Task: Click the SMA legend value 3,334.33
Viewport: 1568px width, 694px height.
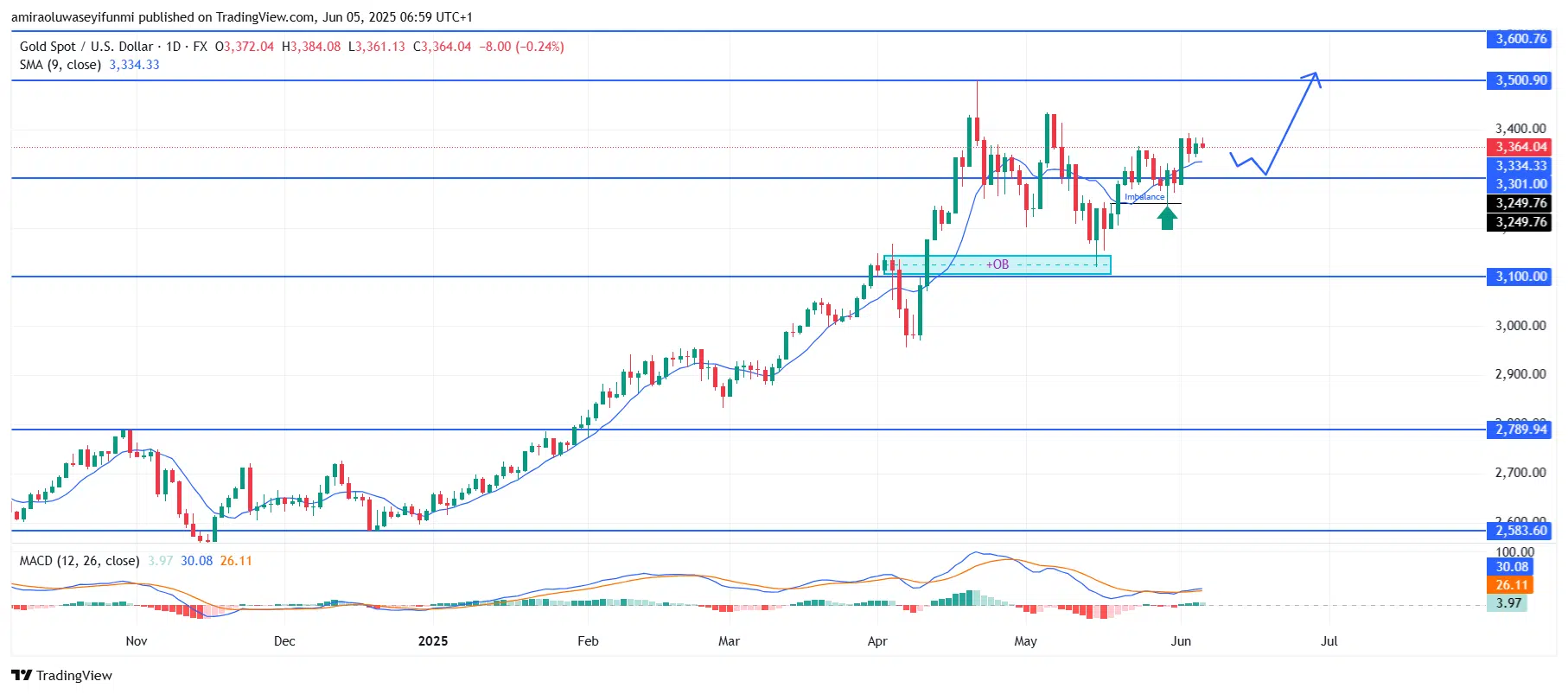Action: click(x=134, y=65)
